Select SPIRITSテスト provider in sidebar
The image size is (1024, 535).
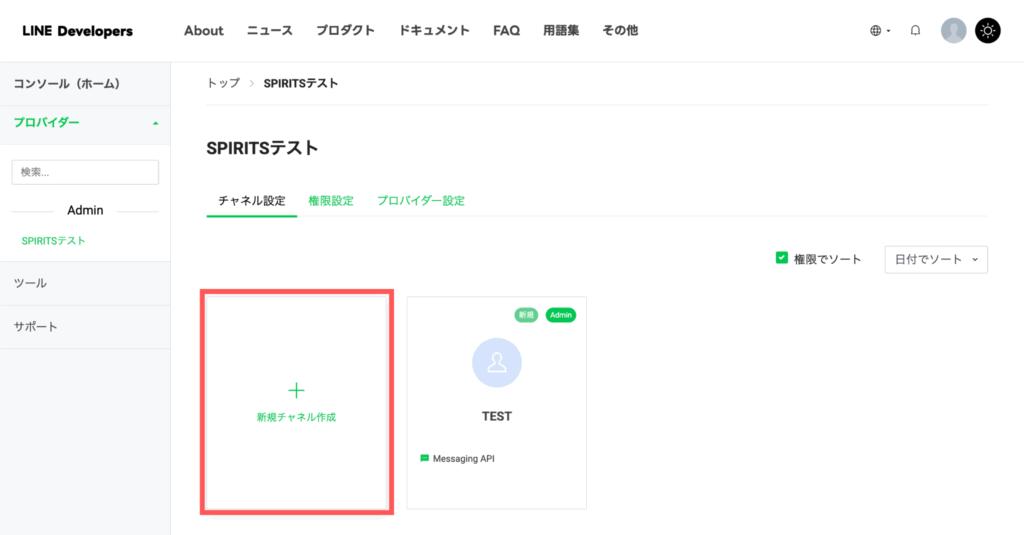click(x=53, y=241)
